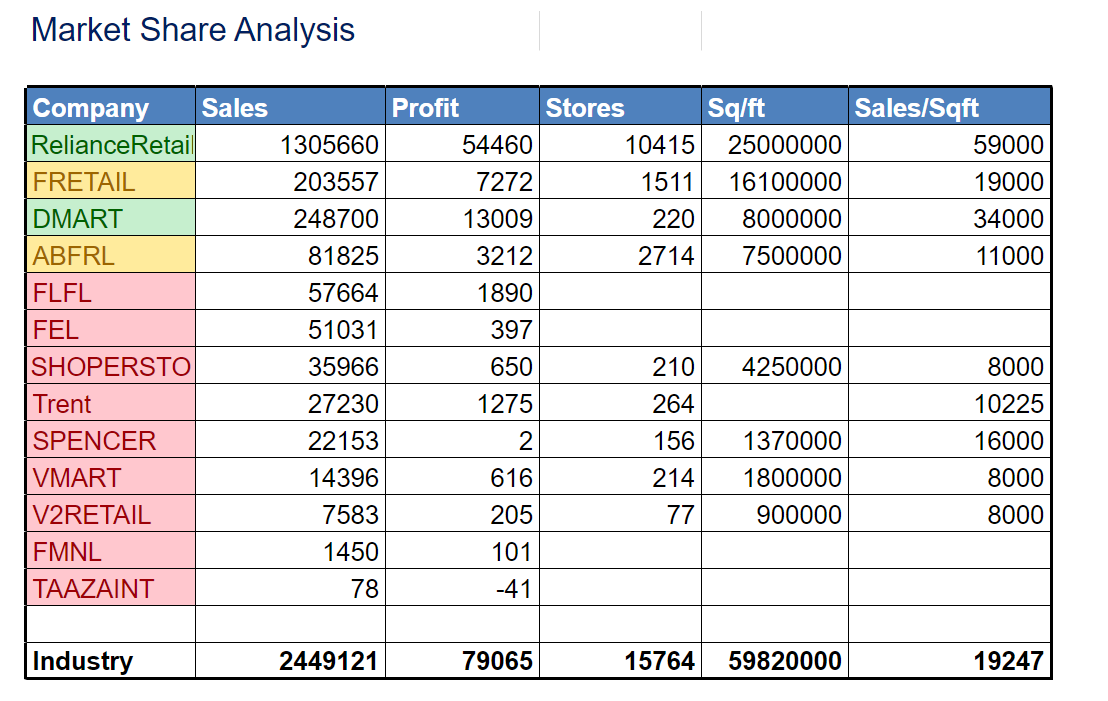The width and height of the screenshot is (1108, 701).
Task: Click industry Sales/Sqft value 19247
Action: click(1009, 661)
